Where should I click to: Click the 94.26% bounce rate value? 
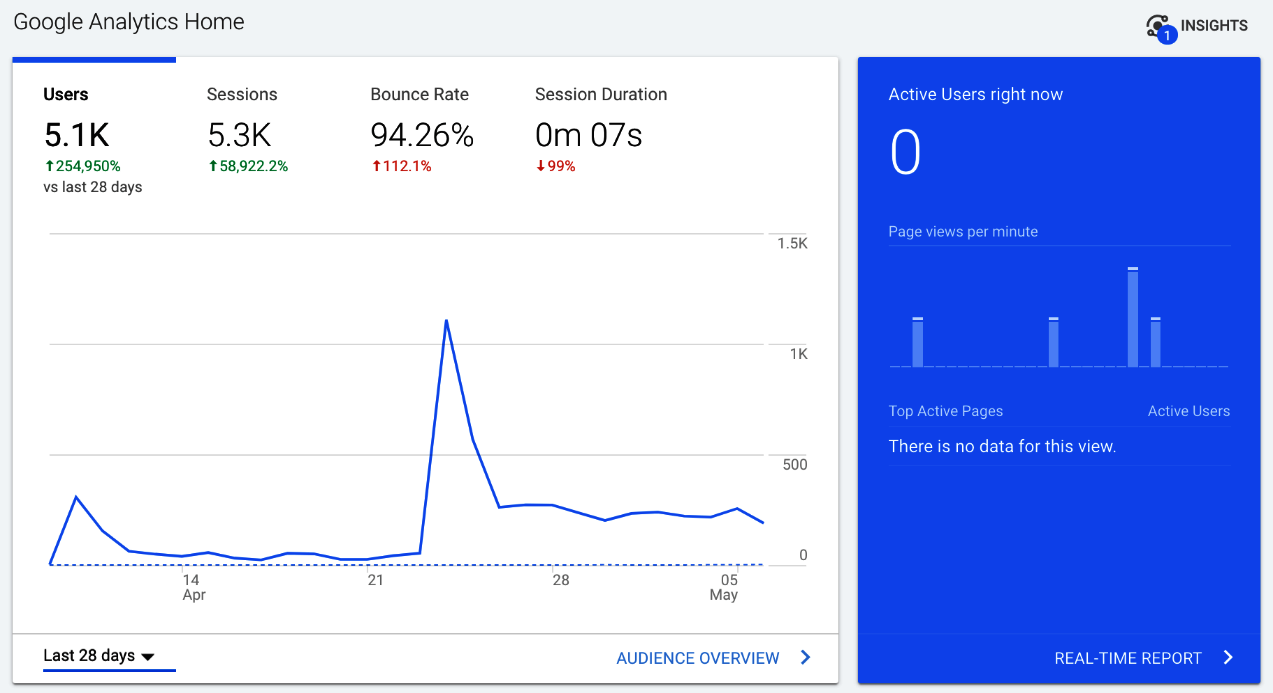tap(421, 135)
